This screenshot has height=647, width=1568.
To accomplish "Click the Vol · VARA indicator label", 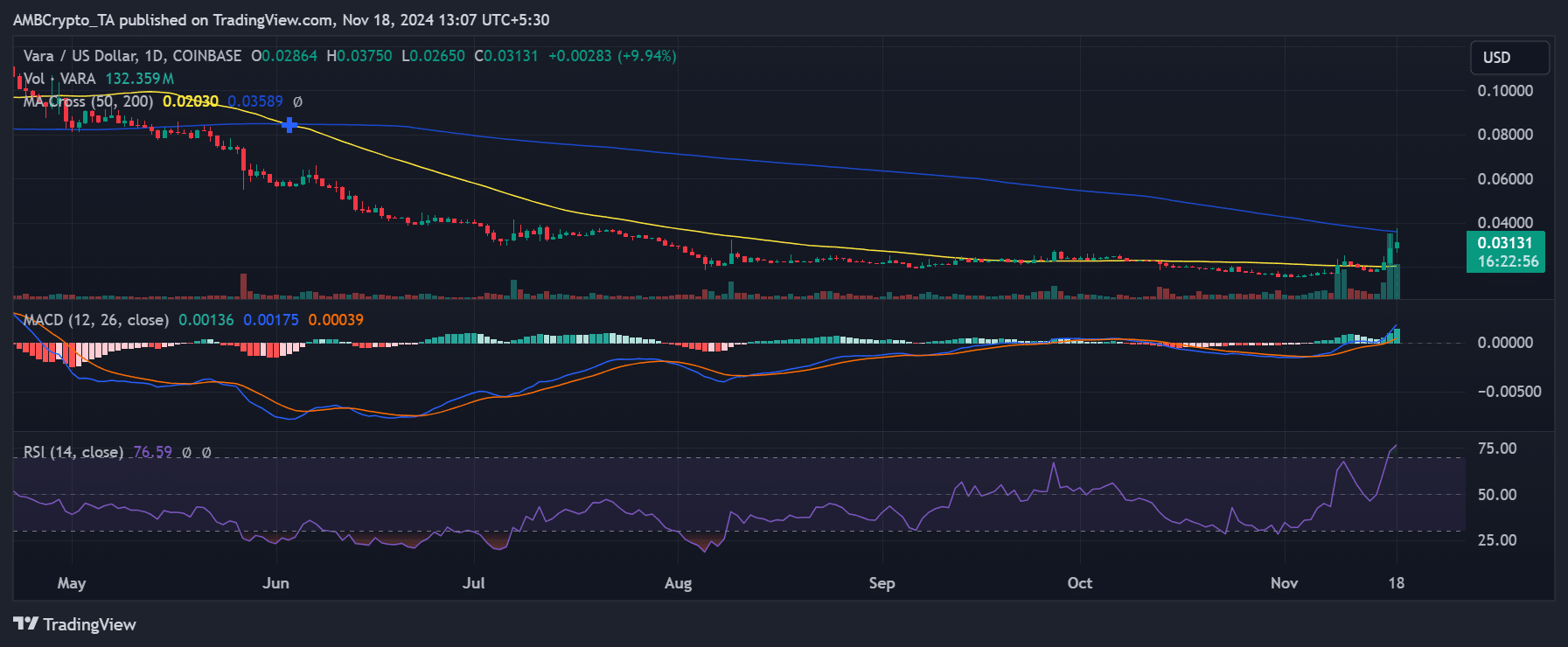I will (59, 79).
